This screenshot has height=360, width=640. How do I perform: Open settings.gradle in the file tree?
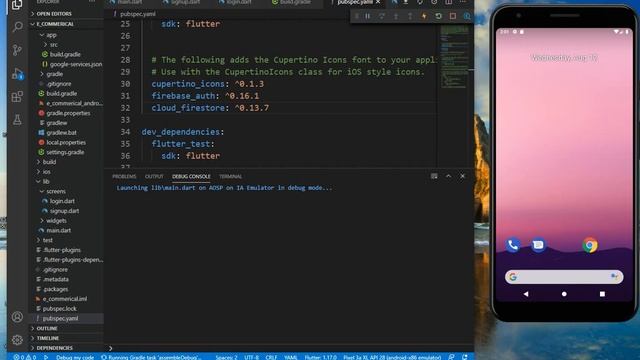point(66,152)
